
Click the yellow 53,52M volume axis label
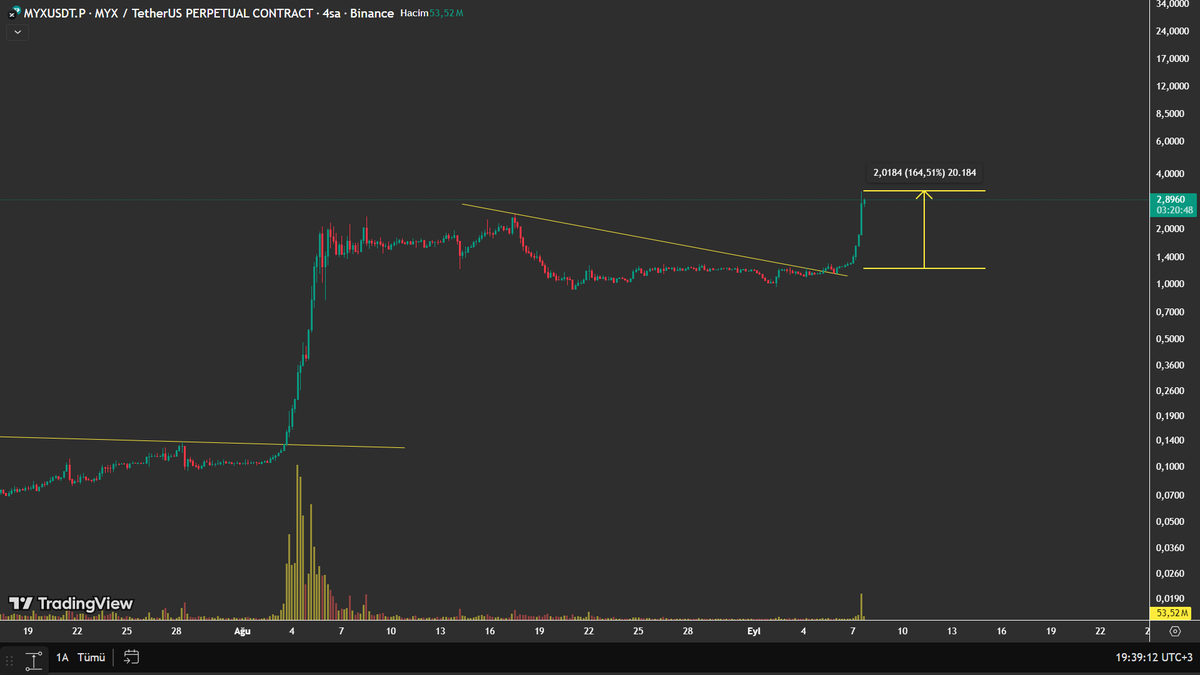[x=1171, y=612]
